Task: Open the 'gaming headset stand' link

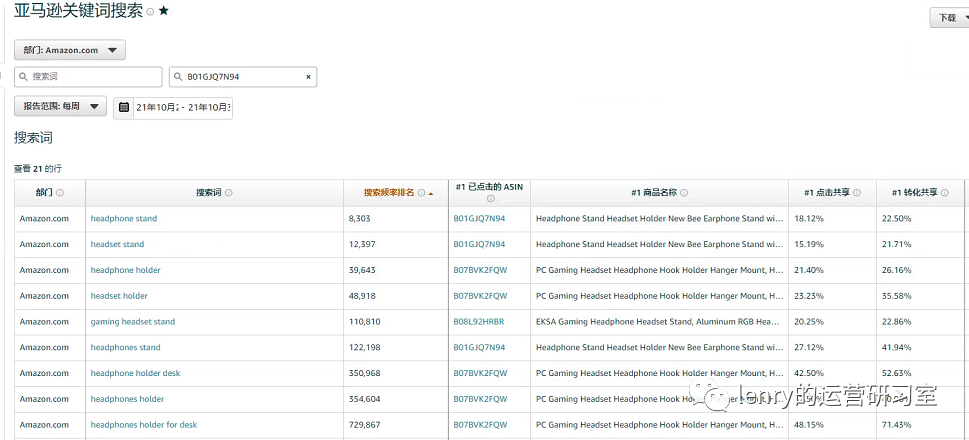Action: coord(133,322)
